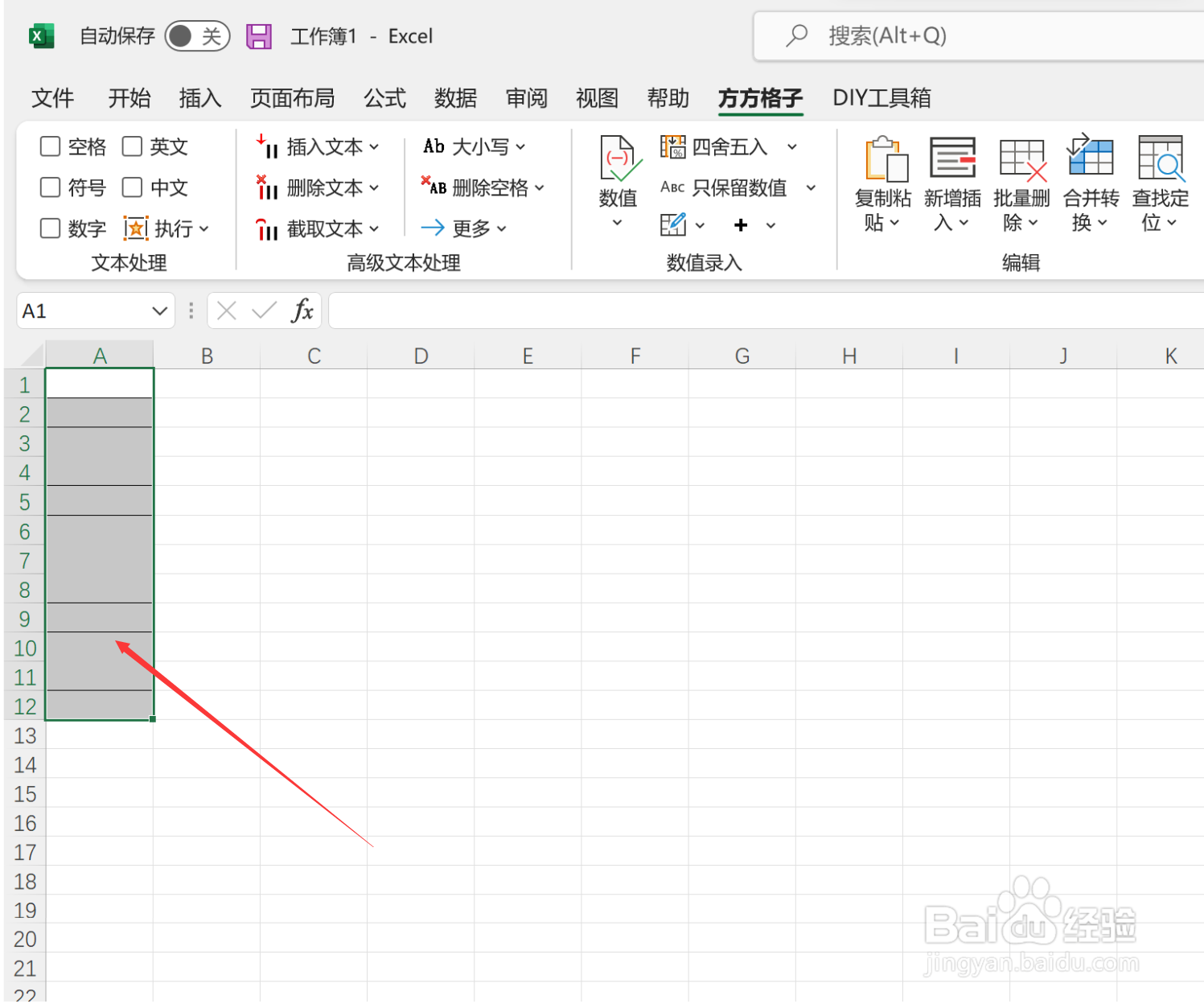This screenshot has height=1004, width=1204.
Task: Switch to the 插入 (Insert) tab
Action: click(x=200, y=98)
